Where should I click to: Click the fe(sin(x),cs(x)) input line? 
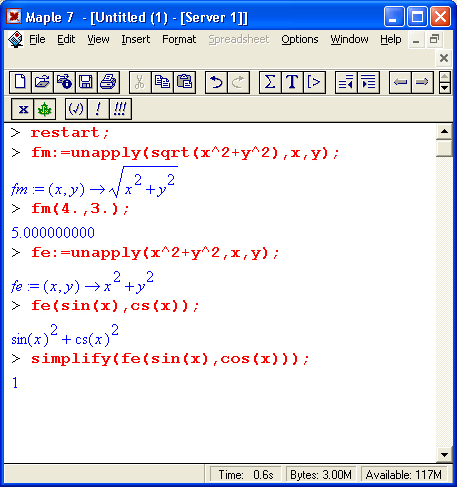click(x=115, y=306)
